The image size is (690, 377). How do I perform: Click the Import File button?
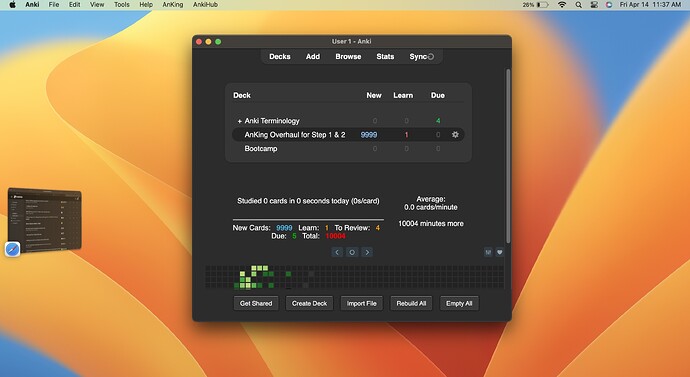point(362,303)
